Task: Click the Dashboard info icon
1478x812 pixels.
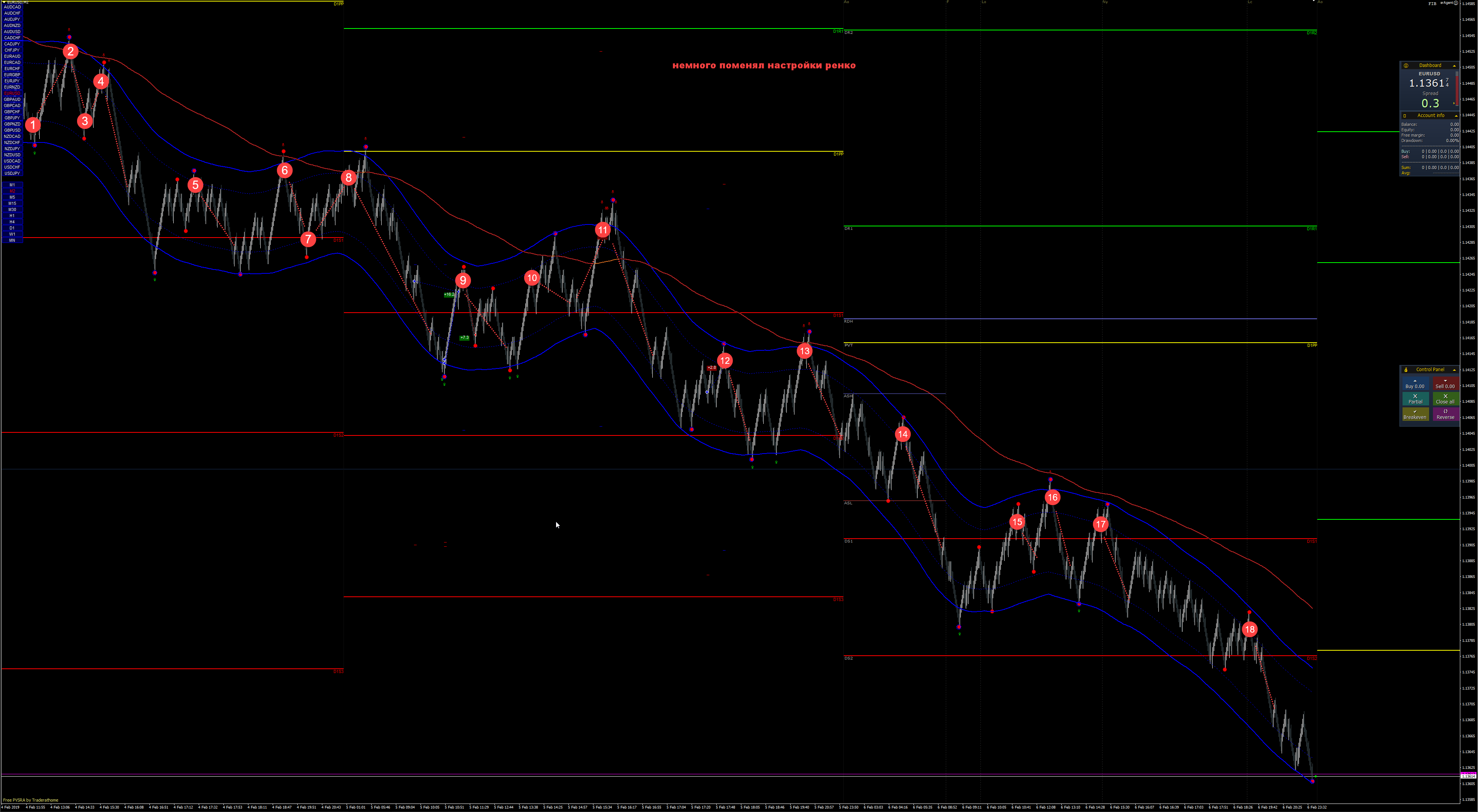Action: [x=1406, y=65]
